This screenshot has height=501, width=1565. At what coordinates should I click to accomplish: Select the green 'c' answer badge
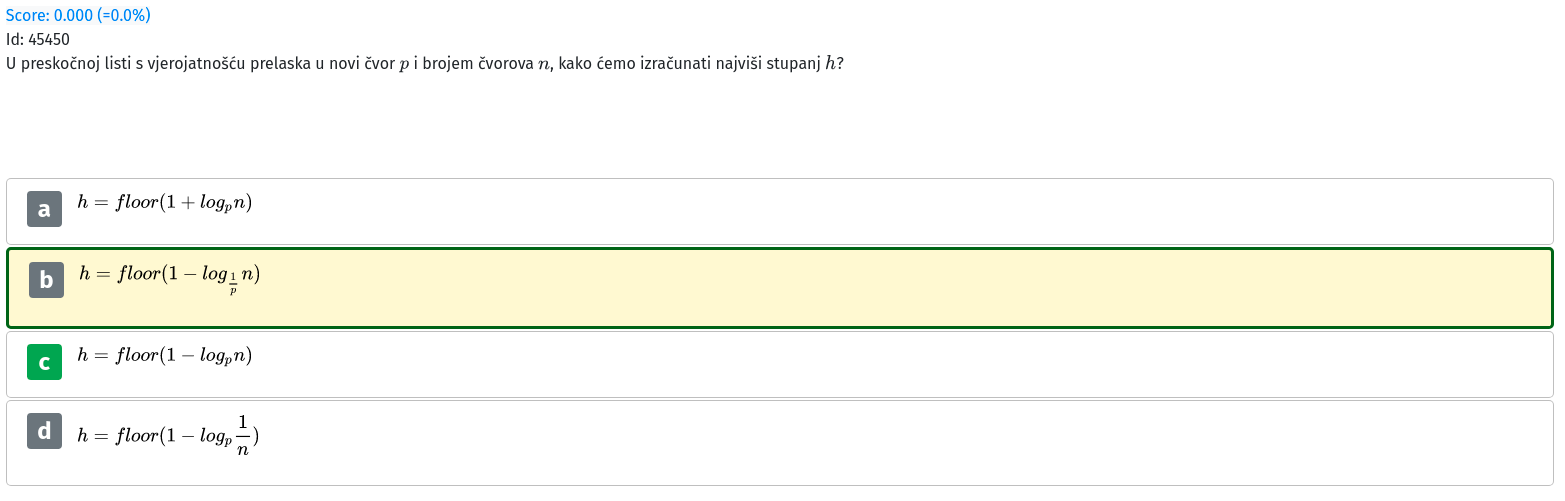pos(44,362)
